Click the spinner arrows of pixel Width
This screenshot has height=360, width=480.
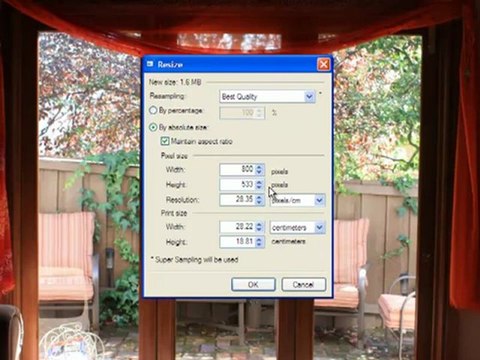tap(260, 169)
